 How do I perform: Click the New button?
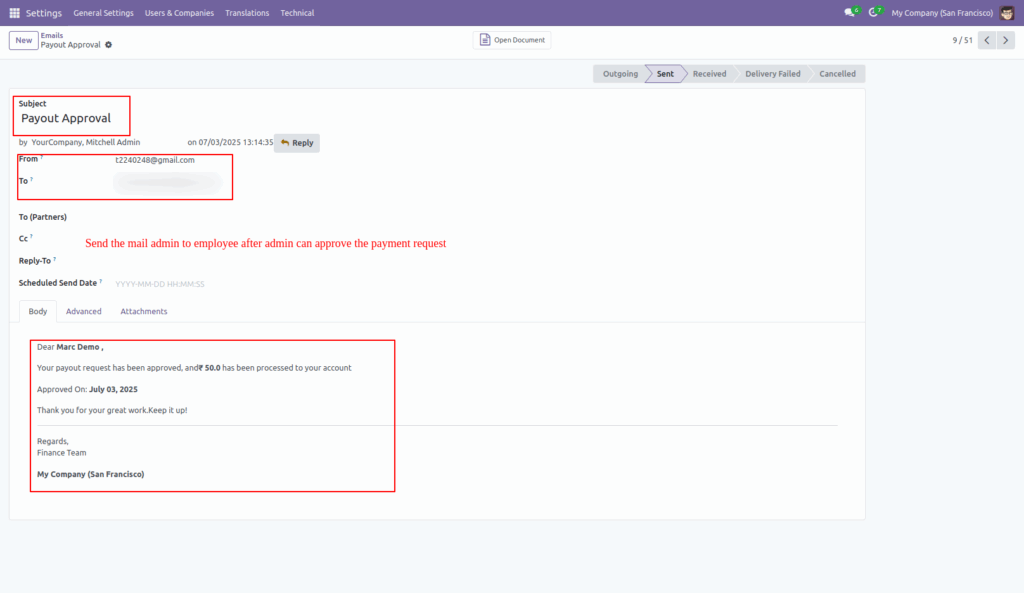point(23,40)
